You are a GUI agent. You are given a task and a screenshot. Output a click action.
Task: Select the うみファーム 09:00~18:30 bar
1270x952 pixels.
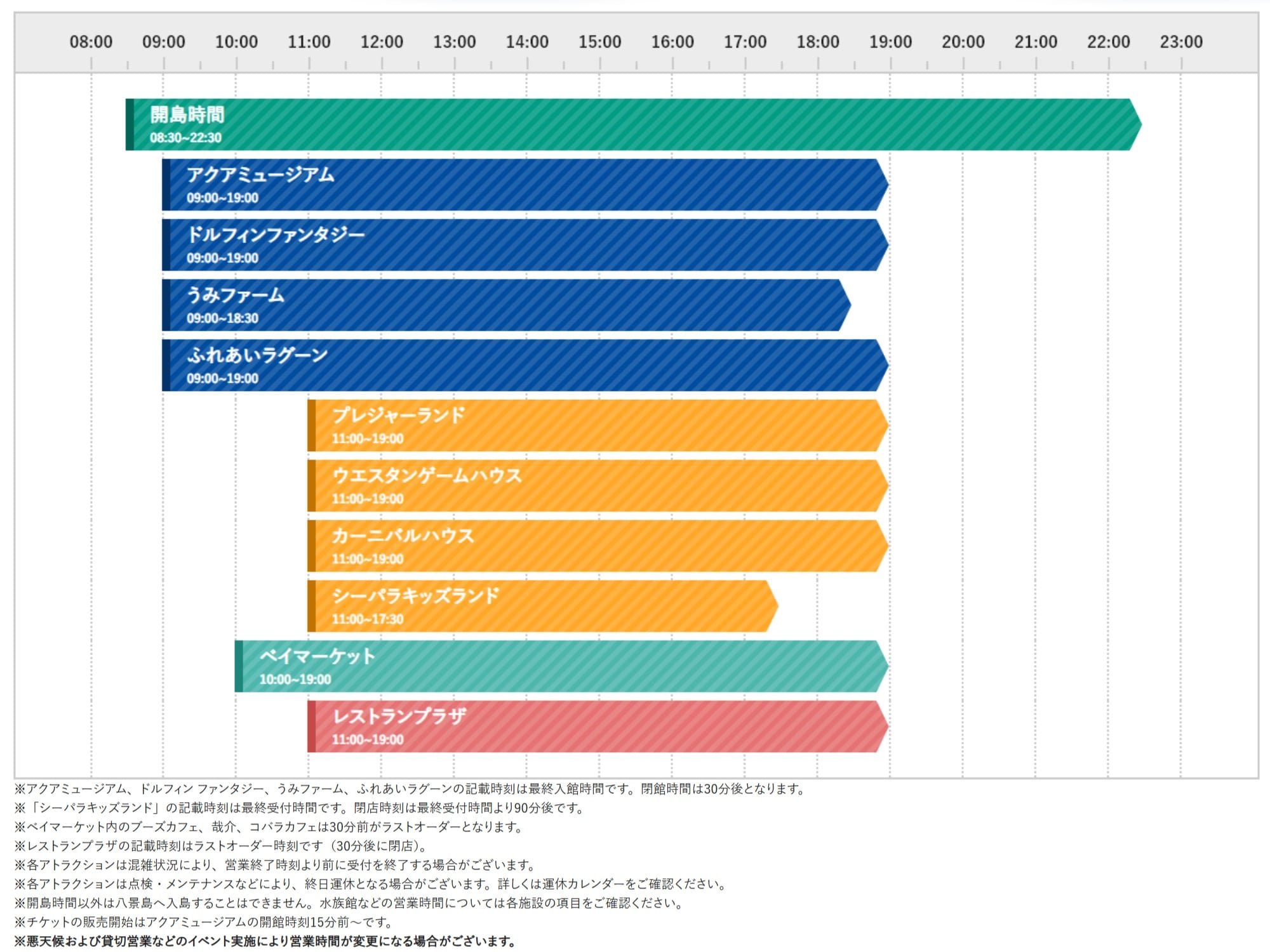507,305
